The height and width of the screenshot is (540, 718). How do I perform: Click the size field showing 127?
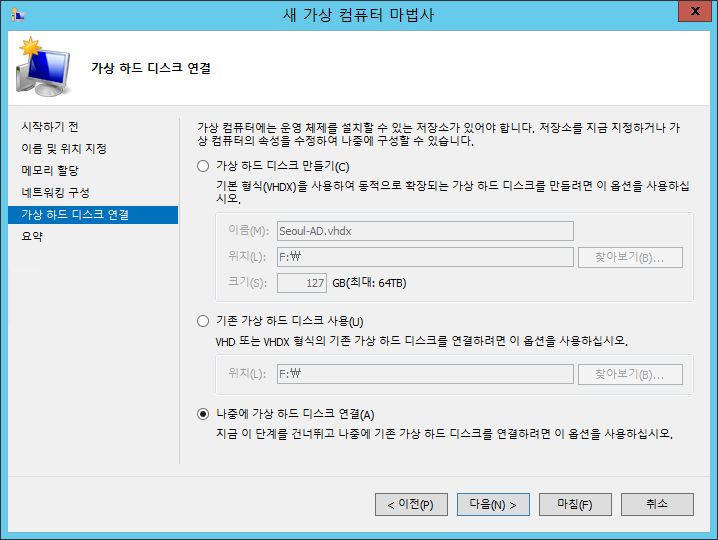[x=302, y=283]
